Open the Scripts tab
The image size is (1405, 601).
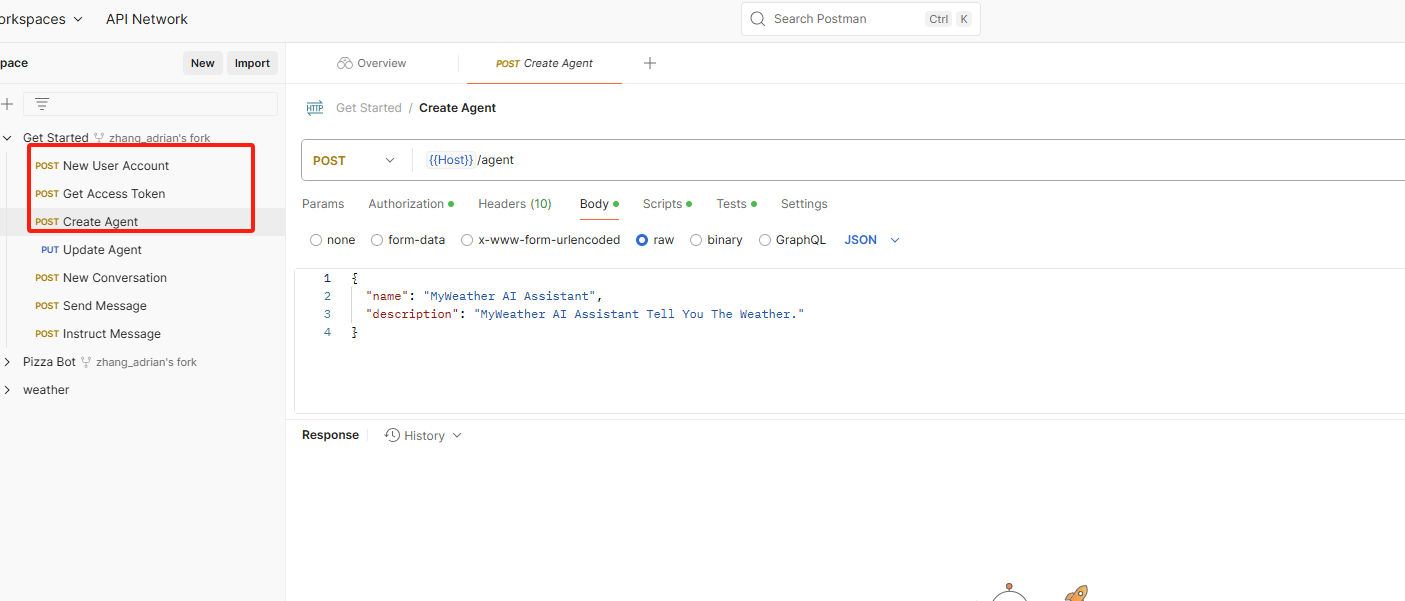[667, 204]
